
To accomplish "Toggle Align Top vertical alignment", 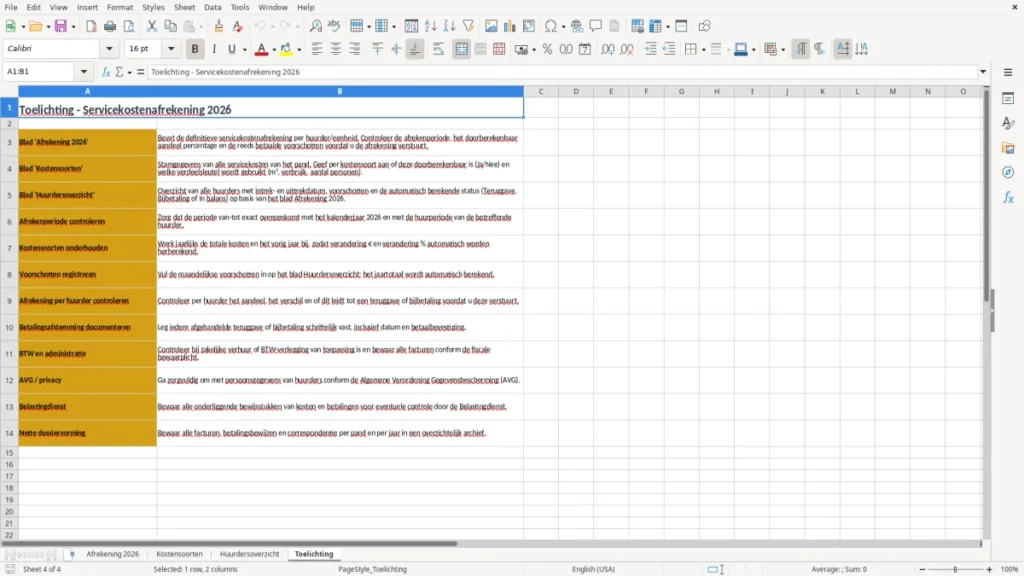I will 377,49.
